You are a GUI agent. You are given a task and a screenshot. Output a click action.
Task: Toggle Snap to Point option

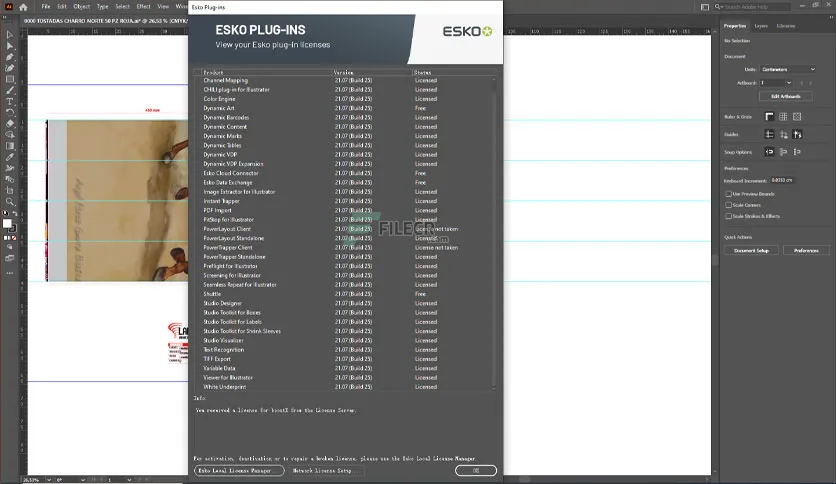tap(769, 152)
